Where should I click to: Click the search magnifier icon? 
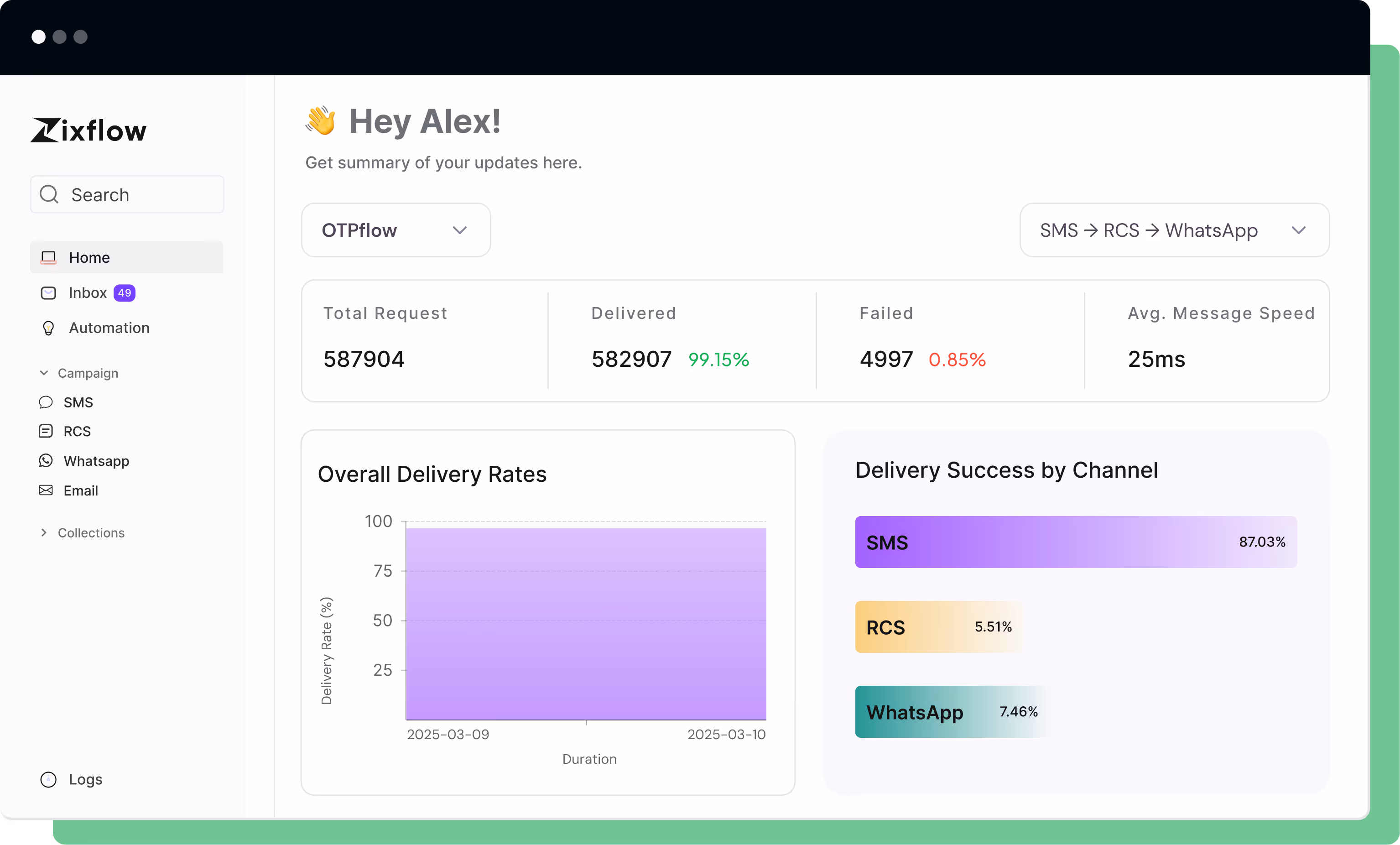coord(49,194)
